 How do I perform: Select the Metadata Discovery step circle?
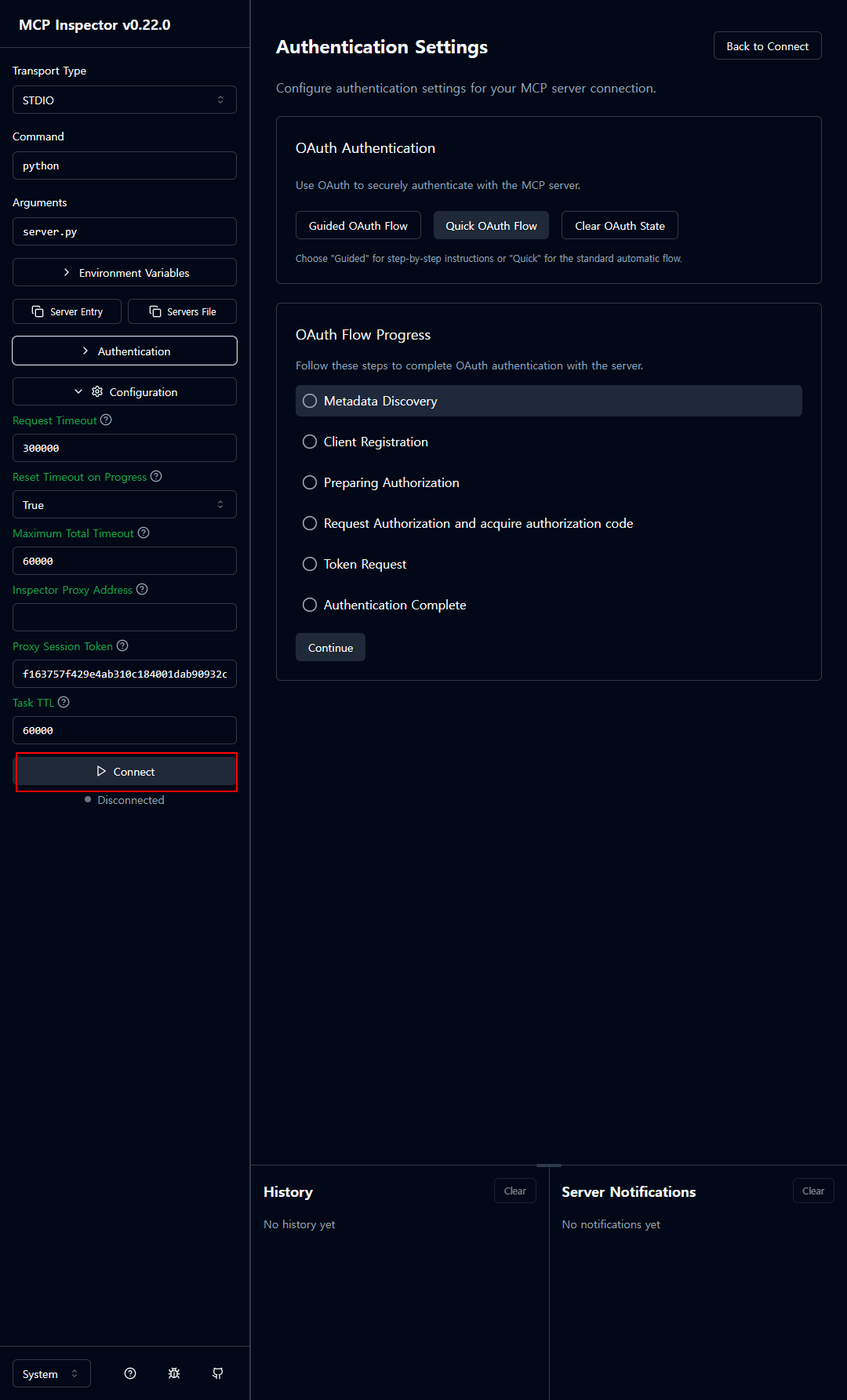point(310,401)
